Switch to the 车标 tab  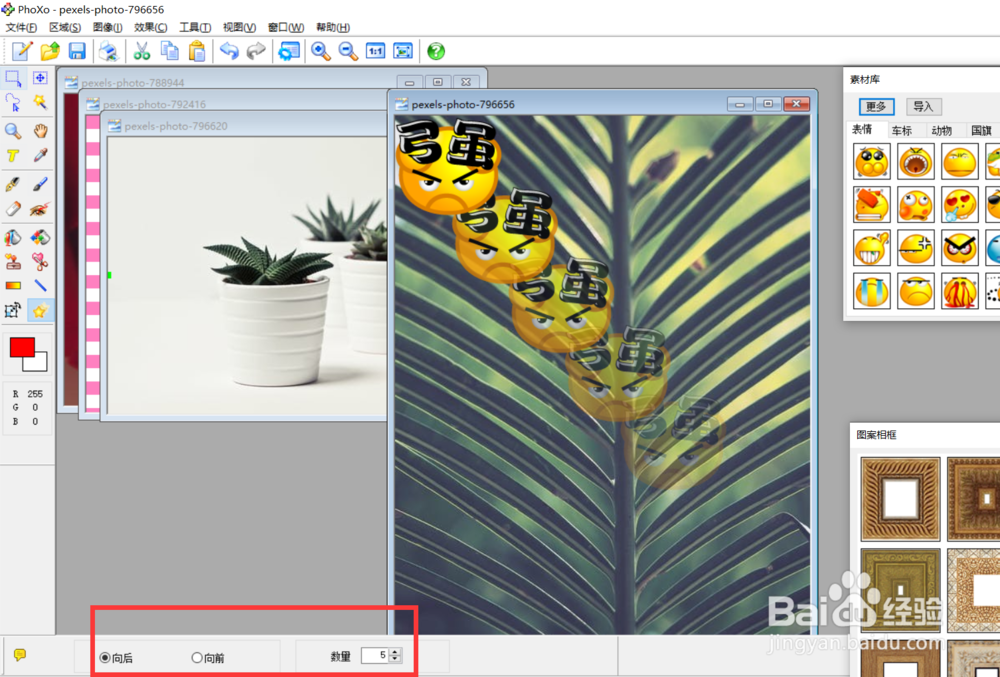[902, 131]
